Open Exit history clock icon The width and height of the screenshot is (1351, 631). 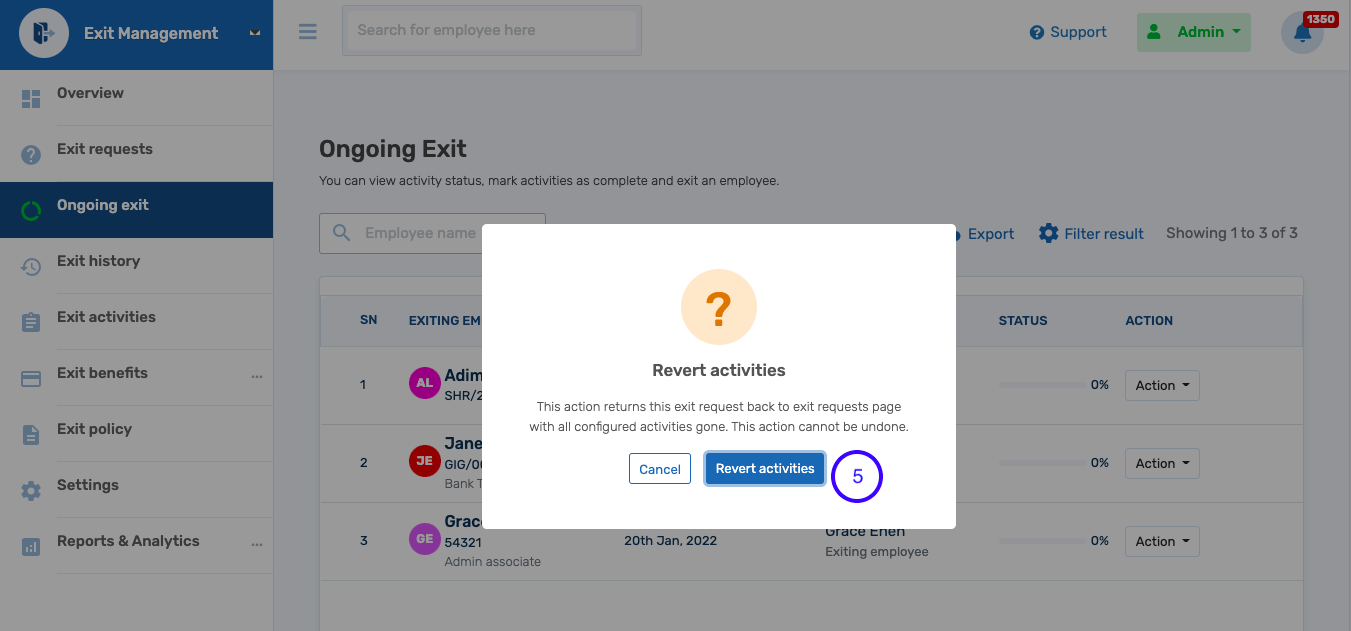[x=30, y=265]
